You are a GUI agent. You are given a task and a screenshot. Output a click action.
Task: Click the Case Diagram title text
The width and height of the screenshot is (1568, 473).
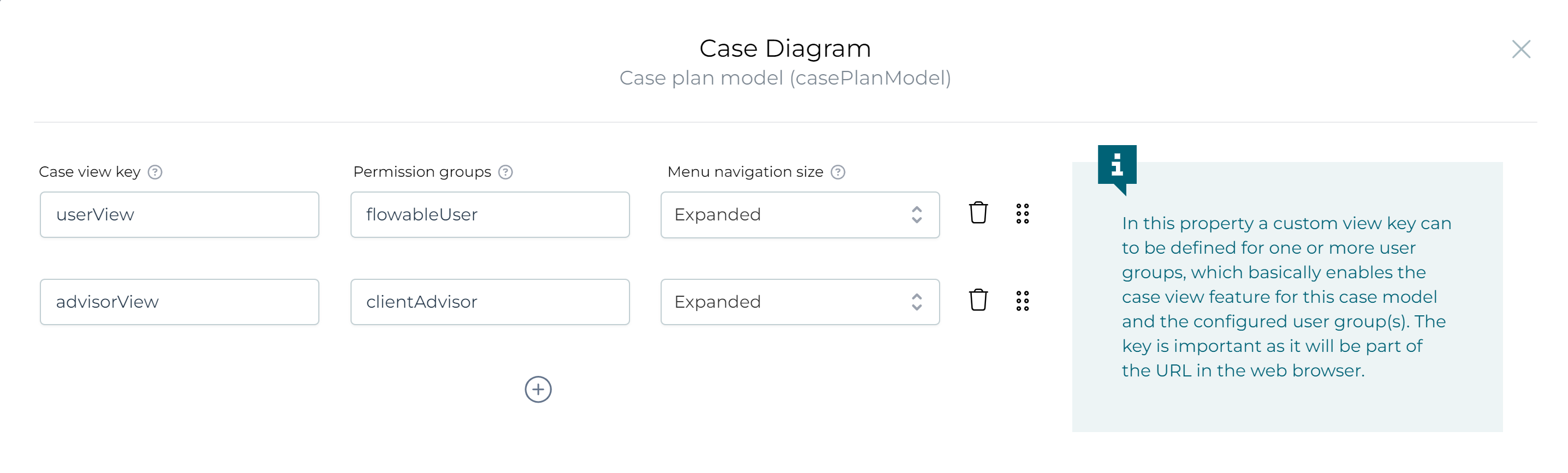pyautogui.click(x=785, y=49)
